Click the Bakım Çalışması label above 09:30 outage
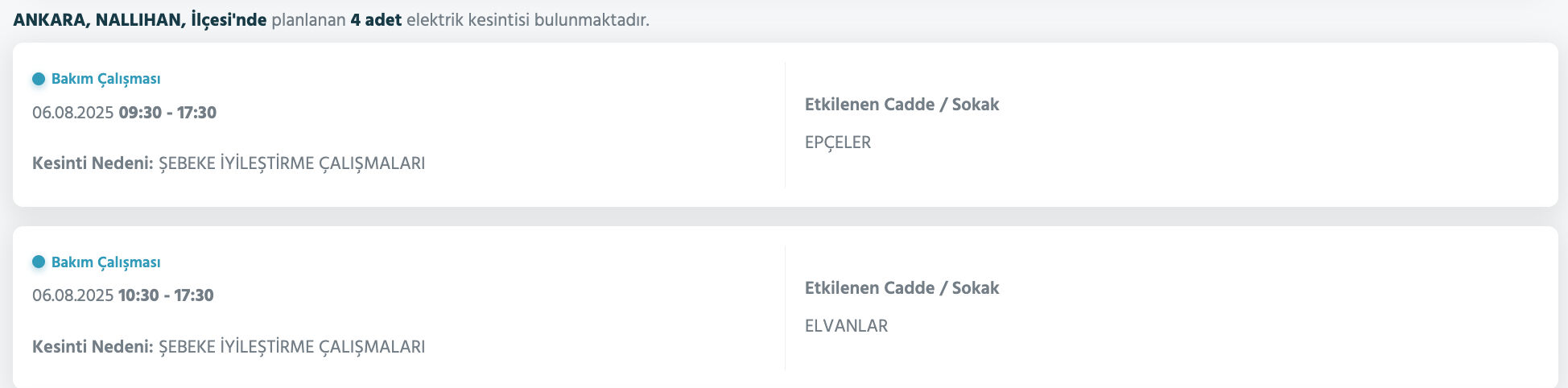This screenshot has height=388, width=1568. (105, 79)
